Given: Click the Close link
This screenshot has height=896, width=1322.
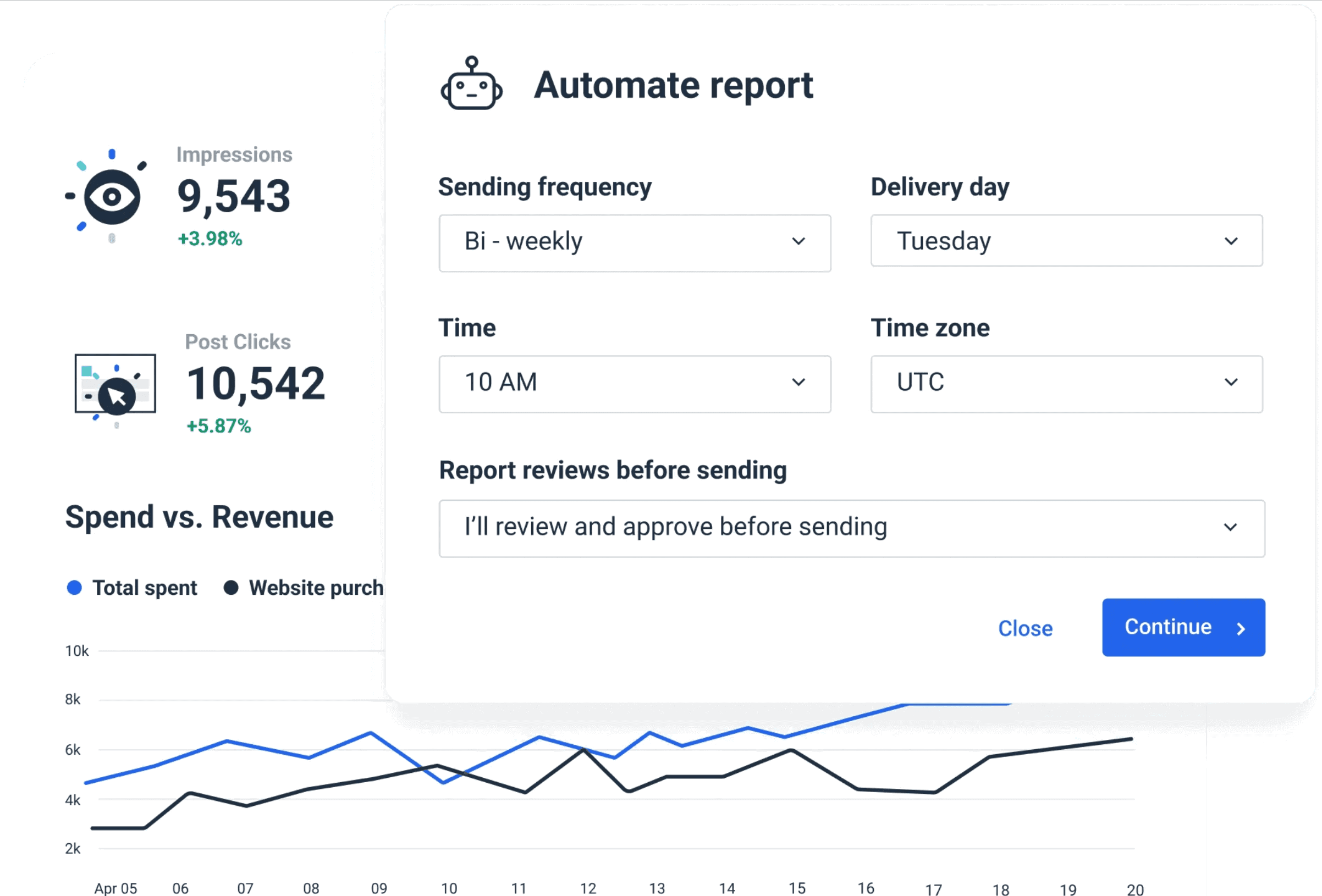Looking at the screenshot, I should click(x=1025, y=628).
